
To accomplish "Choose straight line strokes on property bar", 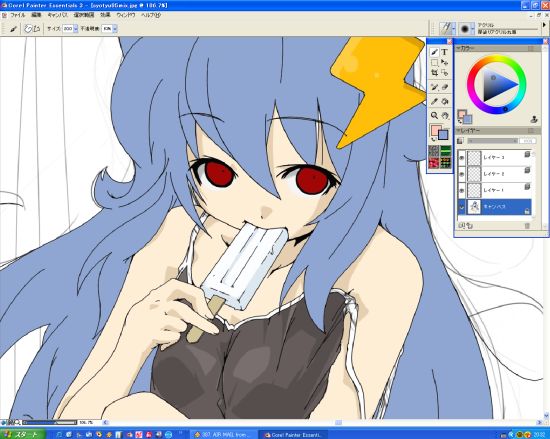I will 36,29.
